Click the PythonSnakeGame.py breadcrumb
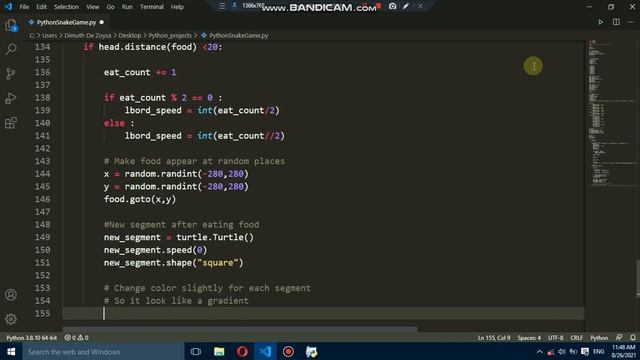This screenshot has height=360, width=640. pyautogui.click(x=235, y=36)
